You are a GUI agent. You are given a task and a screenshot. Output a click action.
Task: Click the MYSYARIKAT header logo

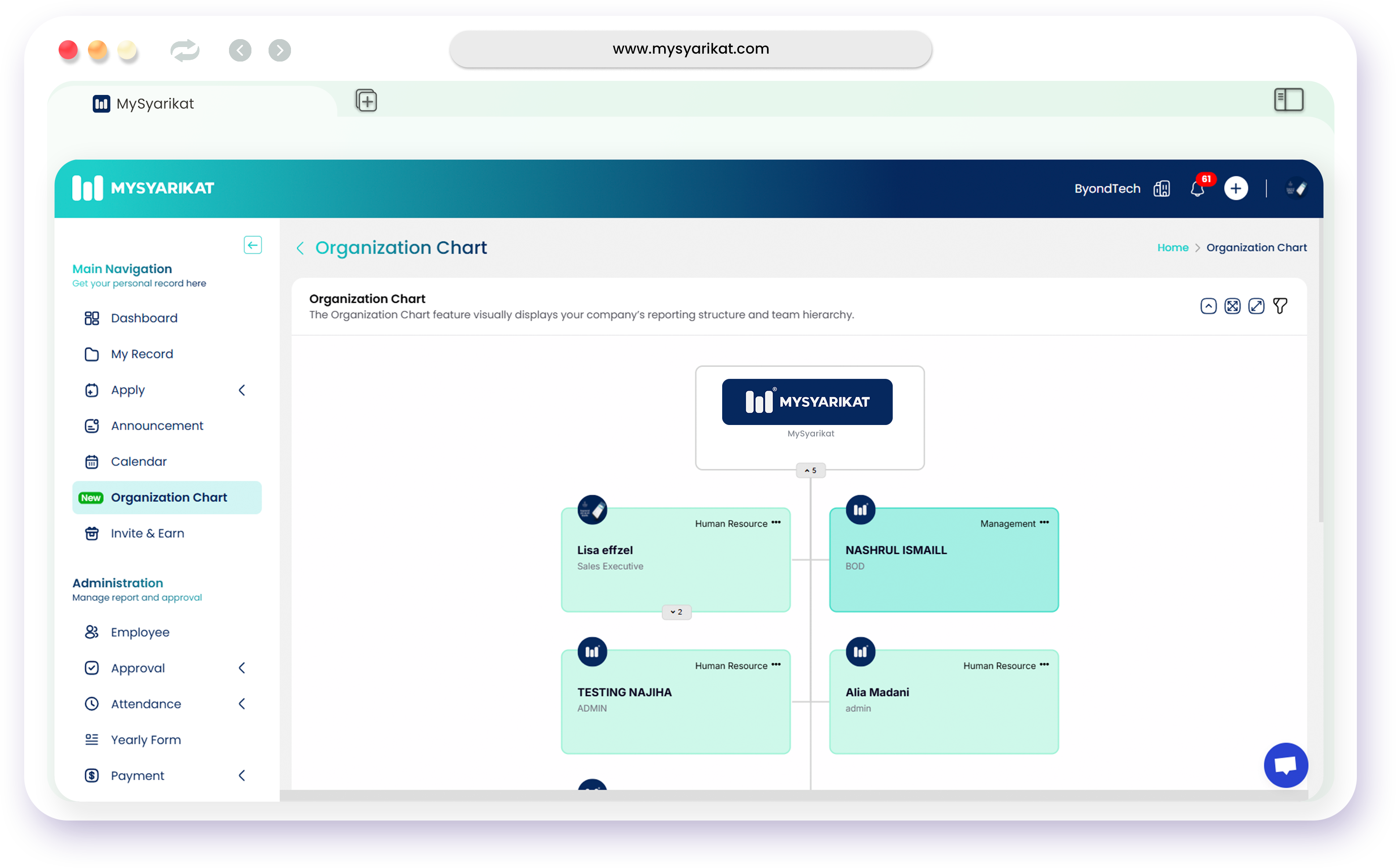click(x=143, y=188)
